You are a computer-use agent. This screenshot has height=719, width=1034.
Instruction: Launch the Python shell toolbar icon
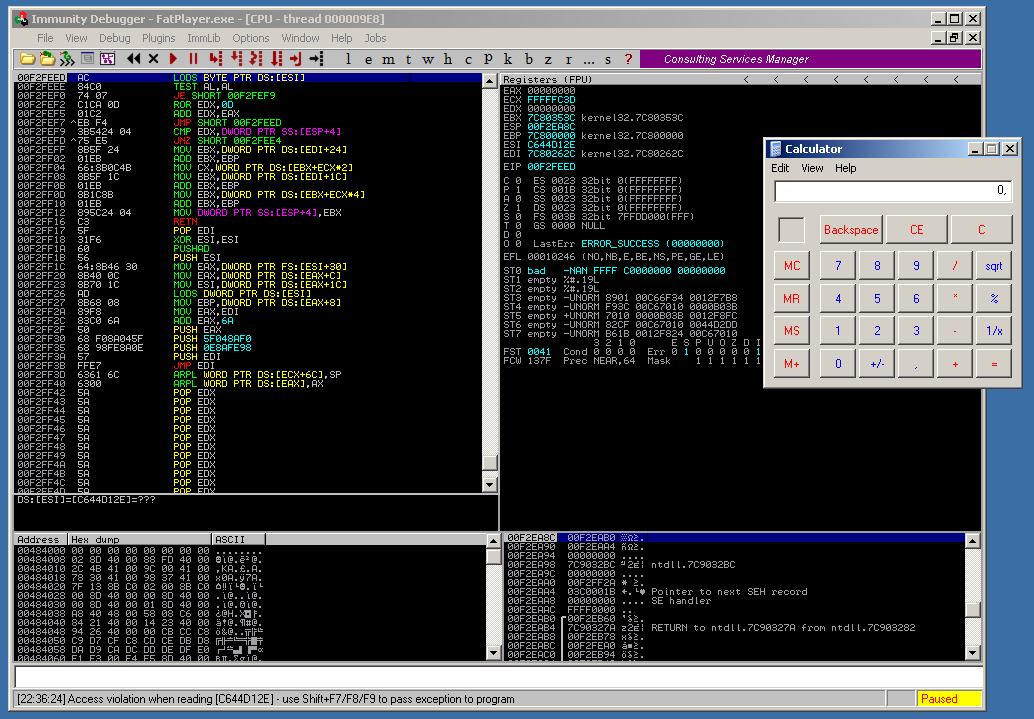(x=67, y=59)
